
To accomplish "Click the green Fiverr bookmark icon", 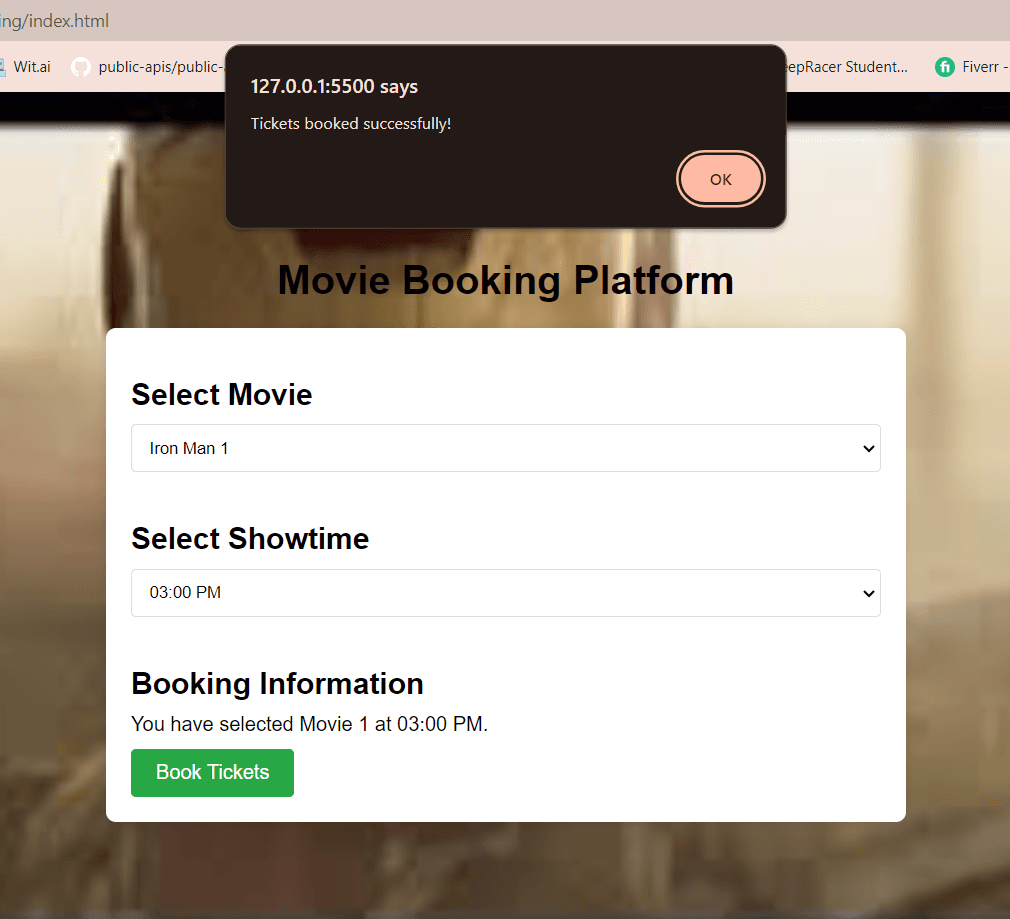I will click(x=944, y=67).
